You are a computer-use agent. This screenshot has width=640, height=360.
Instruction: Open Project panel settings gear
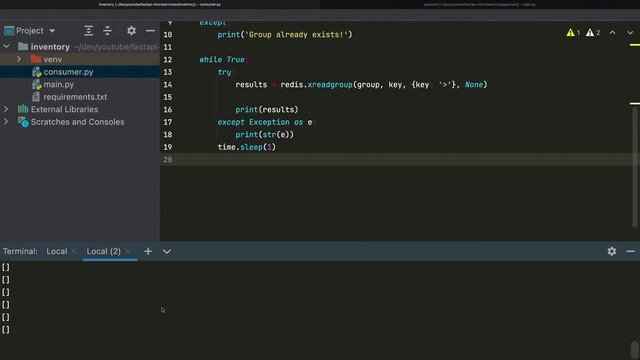[x=131, y=31]
